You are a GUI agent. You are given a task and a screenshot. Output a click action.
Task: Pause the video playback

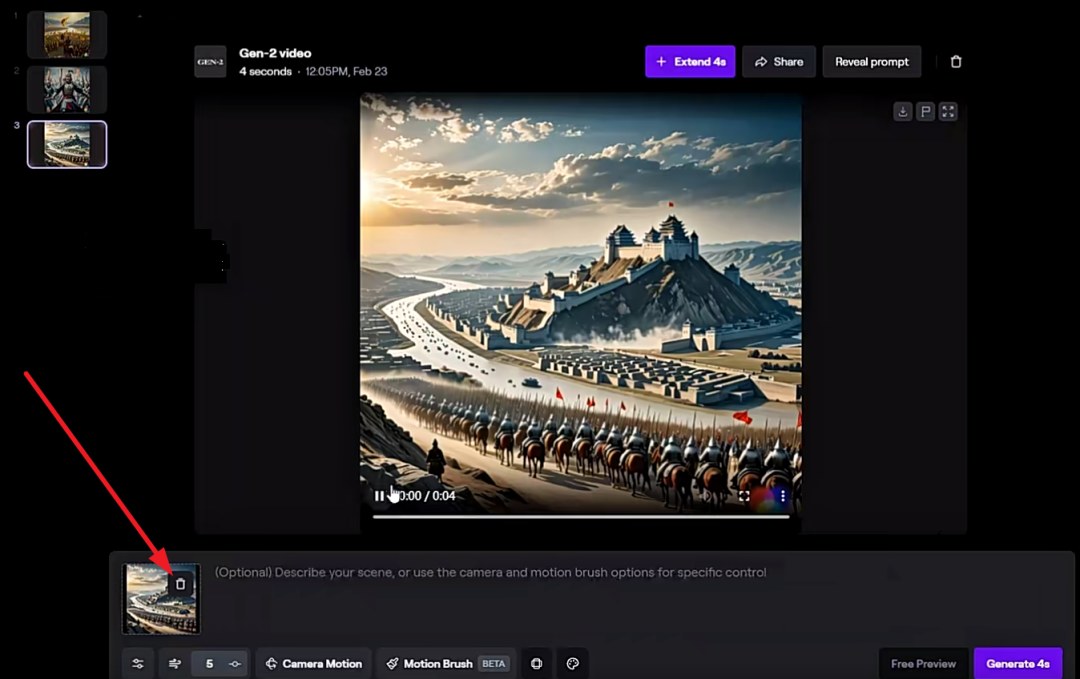coord(379,496)
